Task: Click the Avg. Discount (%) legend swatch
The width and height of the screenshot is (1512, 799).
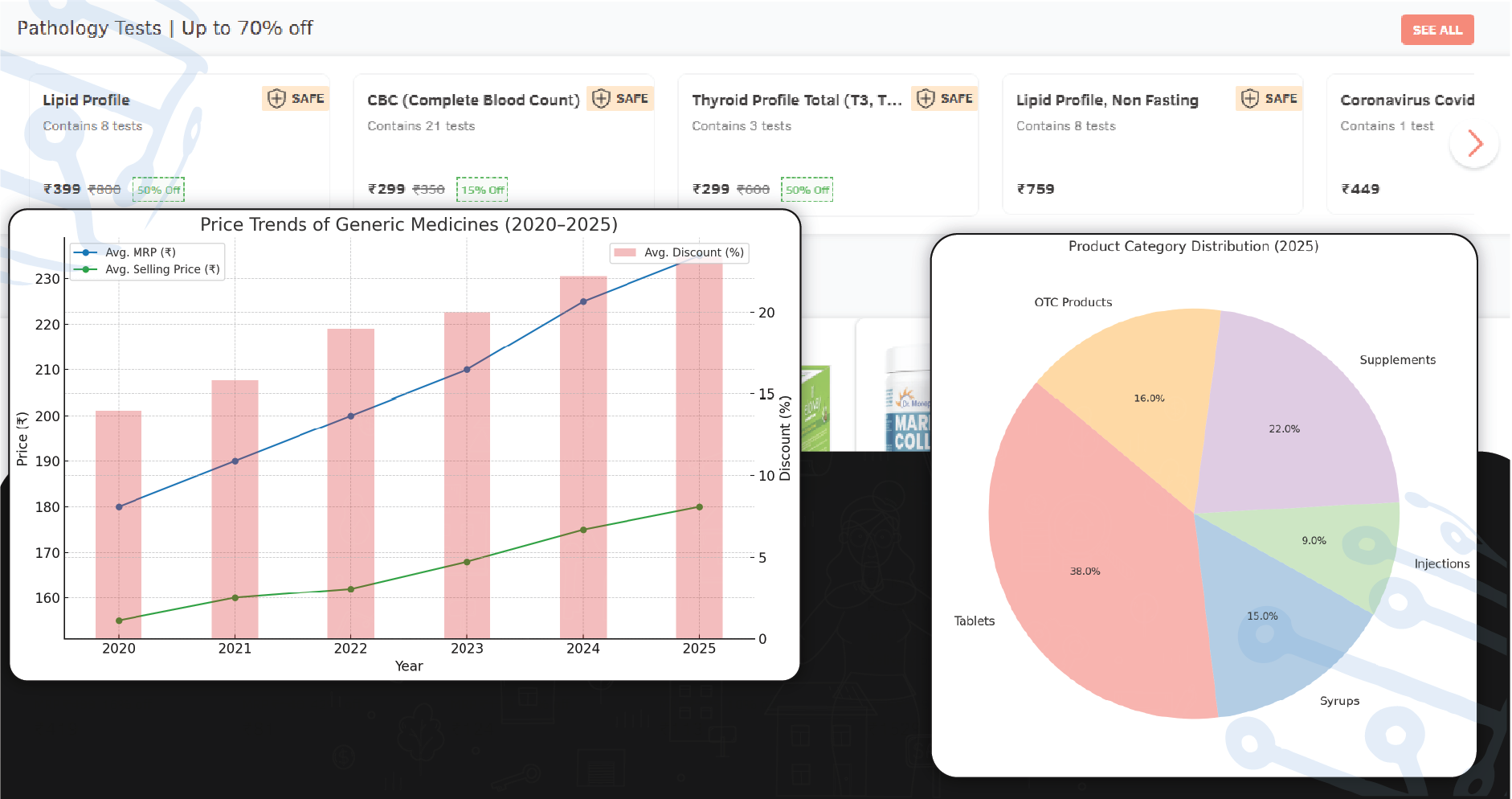Action: coord(624,253)
